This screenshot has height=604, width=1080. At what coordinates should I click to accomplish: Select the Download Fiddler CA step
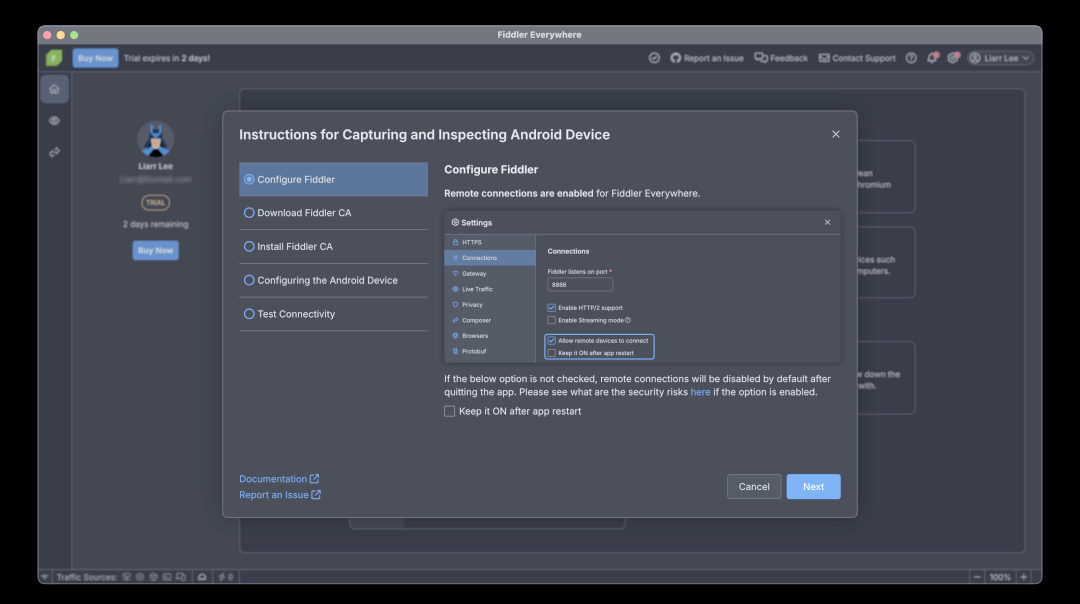(x=304, y=213)
